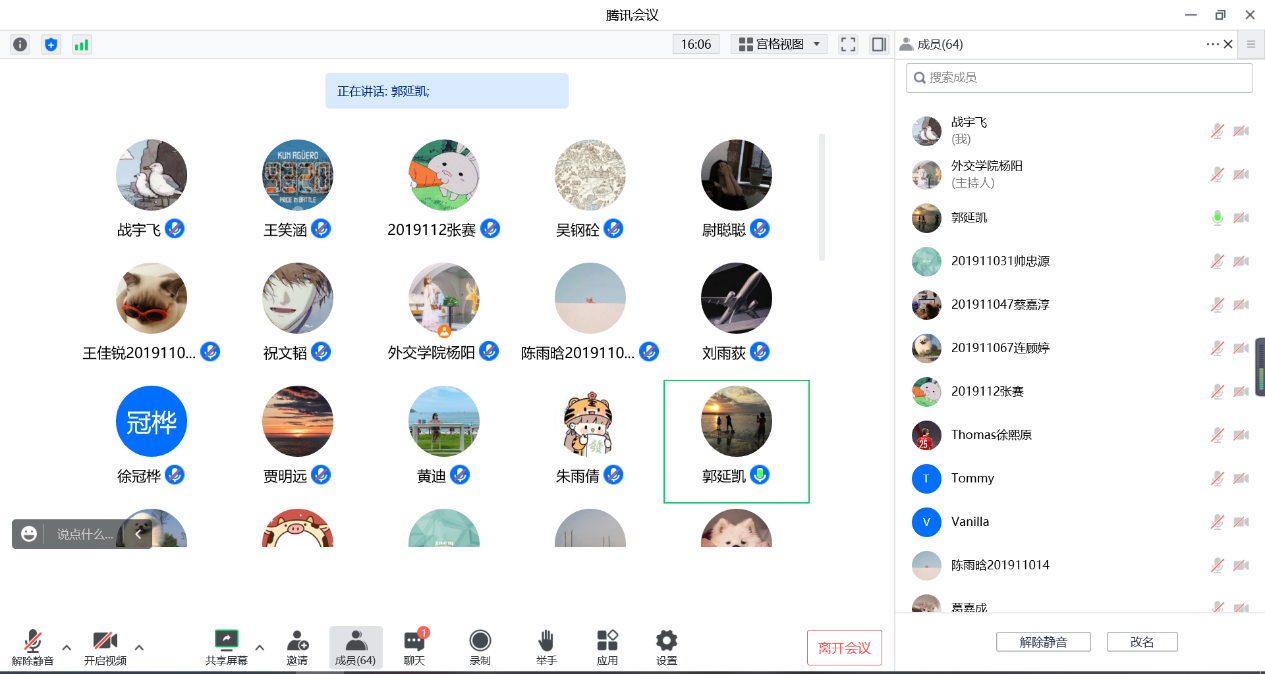Raise hand with 举手 icon
This screenshot has height=674, width=1265.
click(546, 647)
